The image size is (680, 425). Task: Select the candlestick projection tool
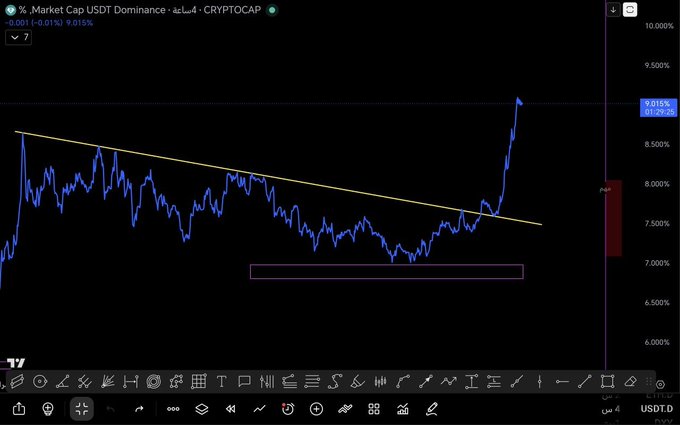point(380,382)
